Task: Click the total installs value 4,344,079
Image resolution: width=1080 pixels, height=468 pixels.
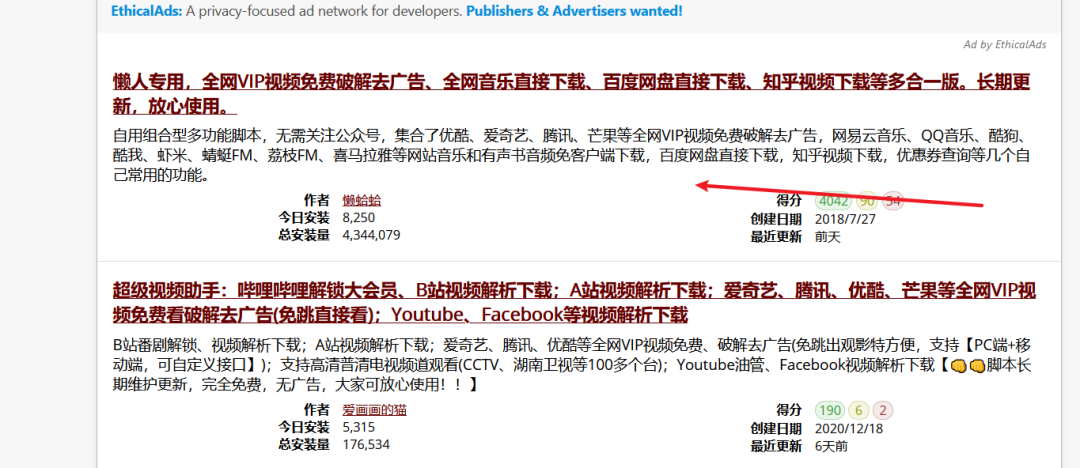Action: coord(371,235)
